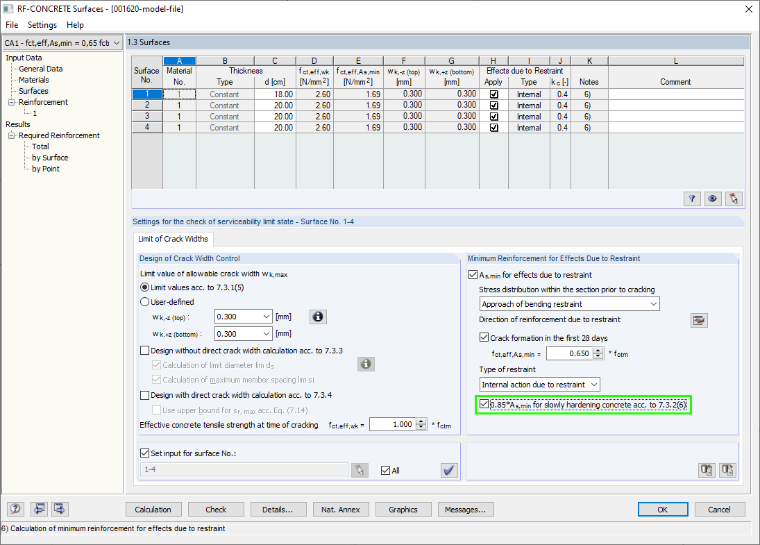
Task: Click the Cancel button
Action: [x=719, y=510]
